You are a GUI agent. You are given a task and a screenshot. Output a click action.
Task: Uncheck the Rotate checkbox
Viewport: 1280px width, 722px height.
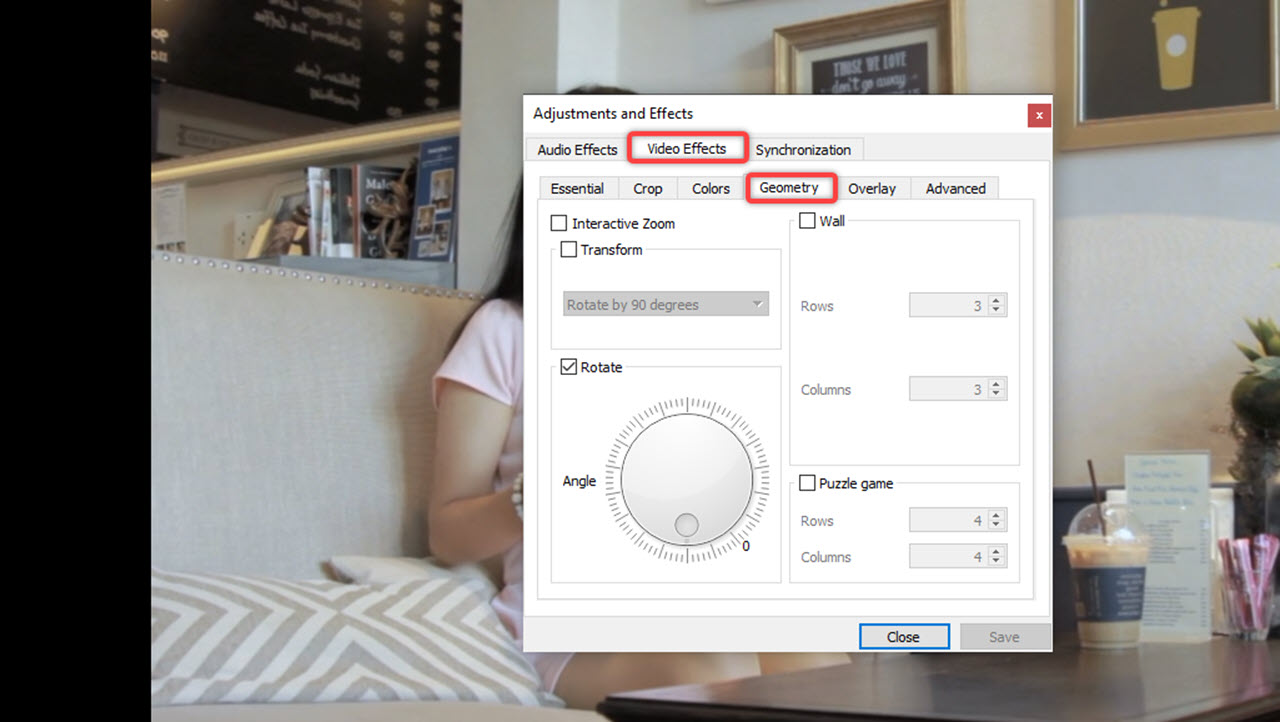tap(569, 366)
